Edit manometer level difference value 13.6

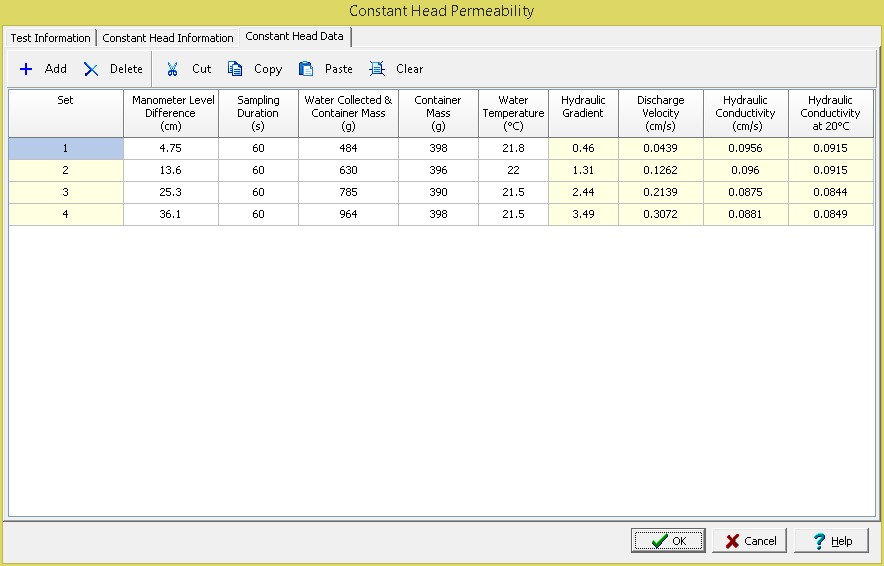pos(170,170)
